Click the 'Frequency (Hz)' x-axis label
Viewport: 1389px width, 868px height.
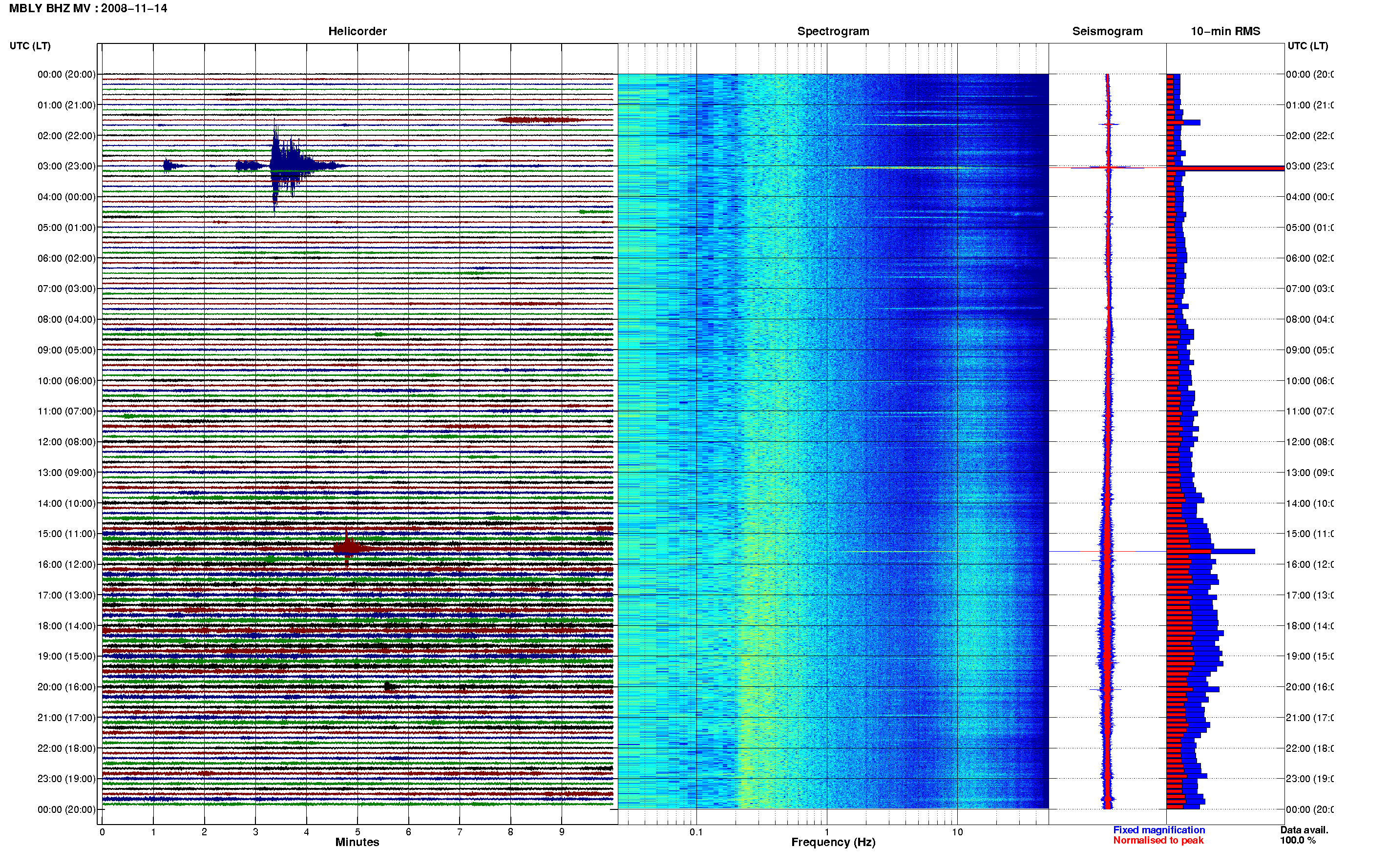click(833, 842)
